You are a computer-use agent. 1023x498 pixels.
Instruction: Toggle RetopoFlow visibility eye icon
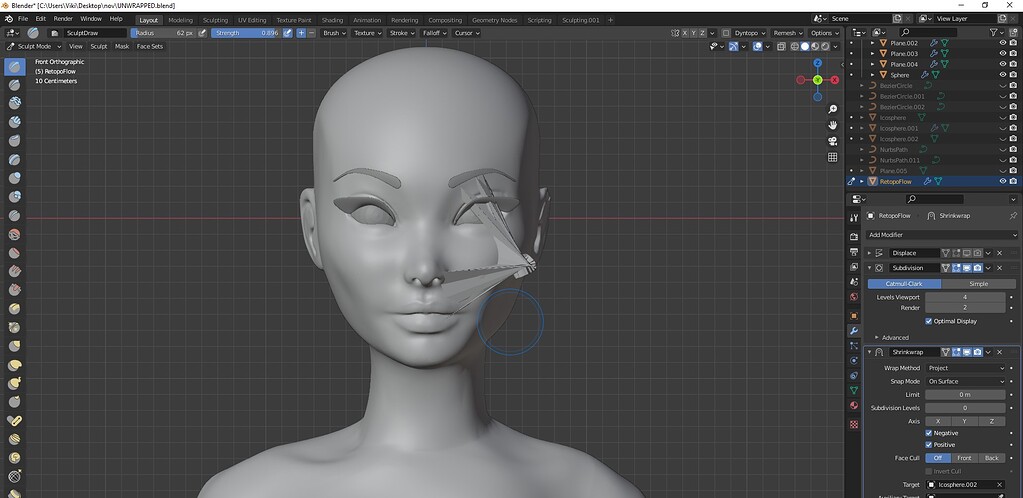tap(1003, 181)
